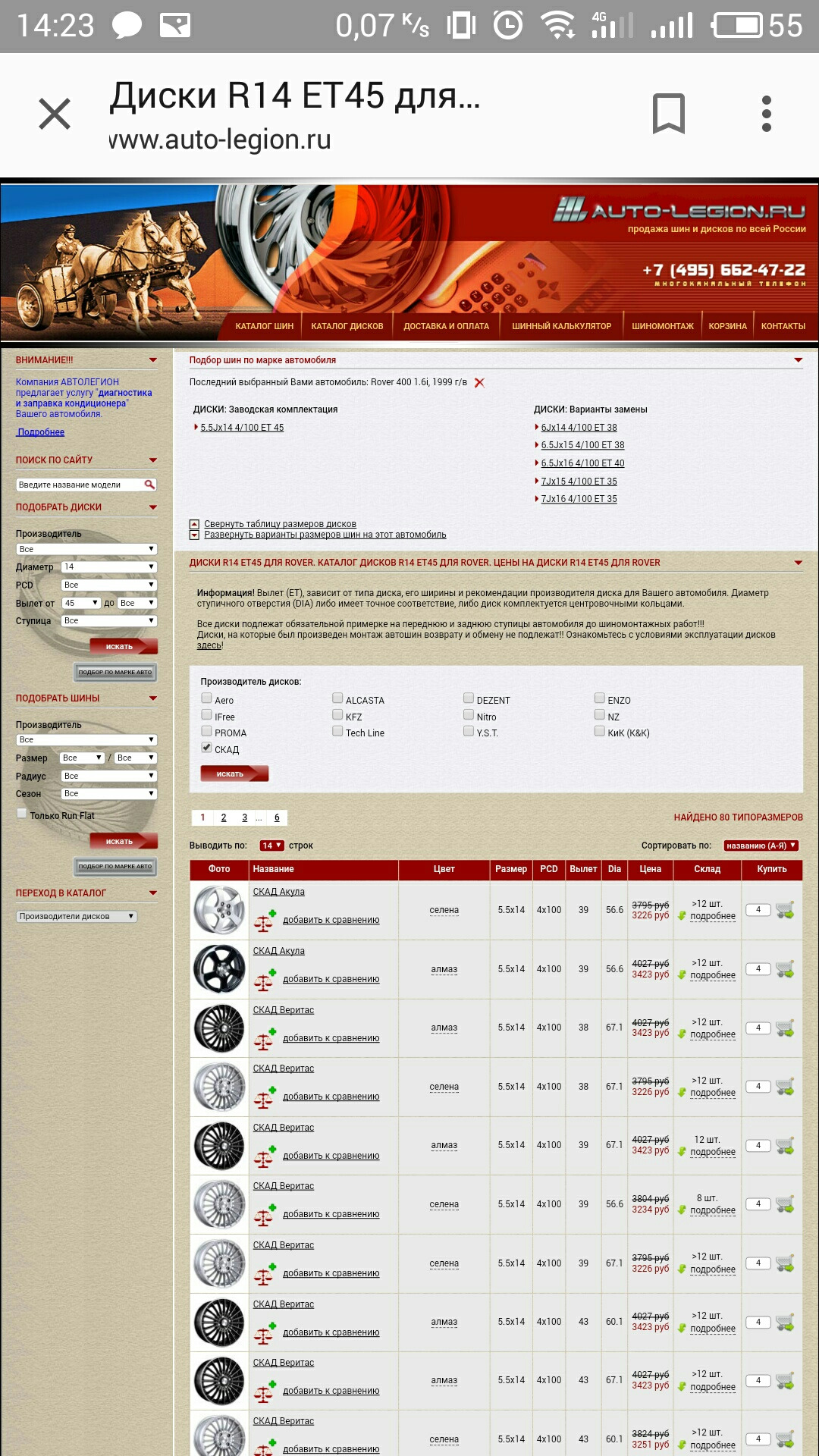Open first СКАД Акула wheel thumbnail
This screenshot has width=819, height=1456.
tap(219, 910)
